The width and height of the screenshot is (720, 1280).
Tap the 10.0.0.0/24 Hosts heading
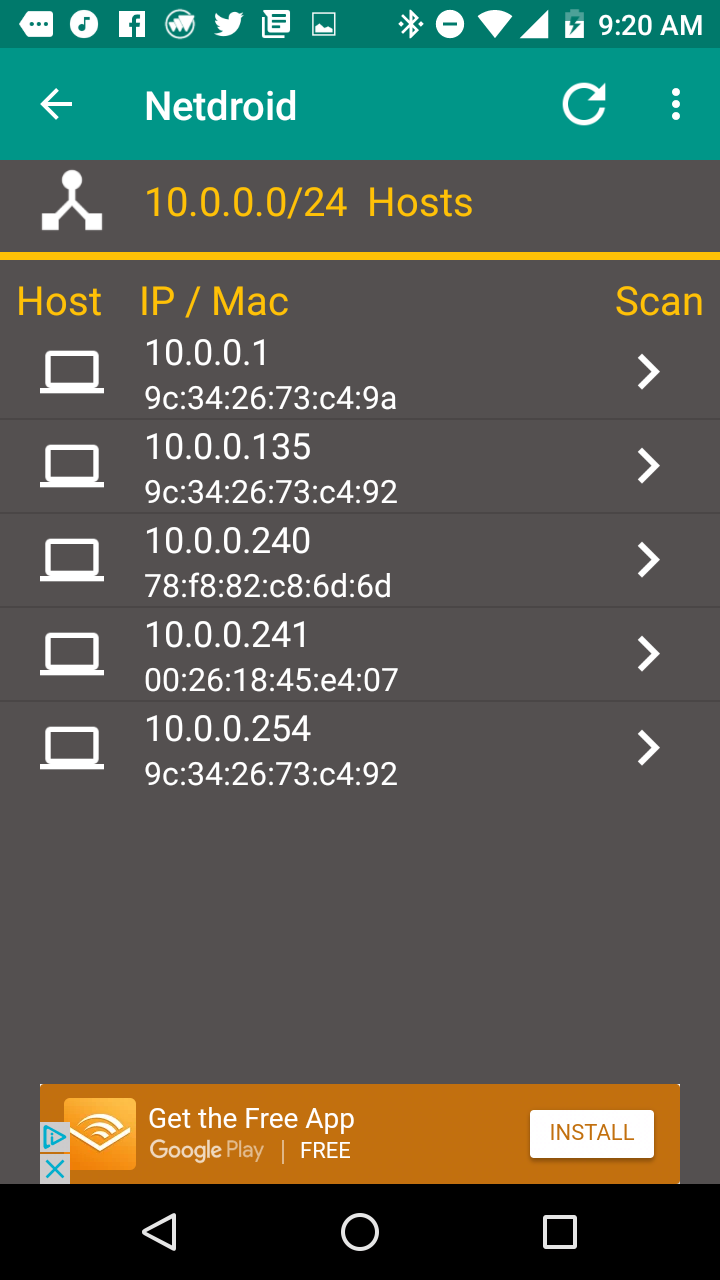(x=309, y=203)
